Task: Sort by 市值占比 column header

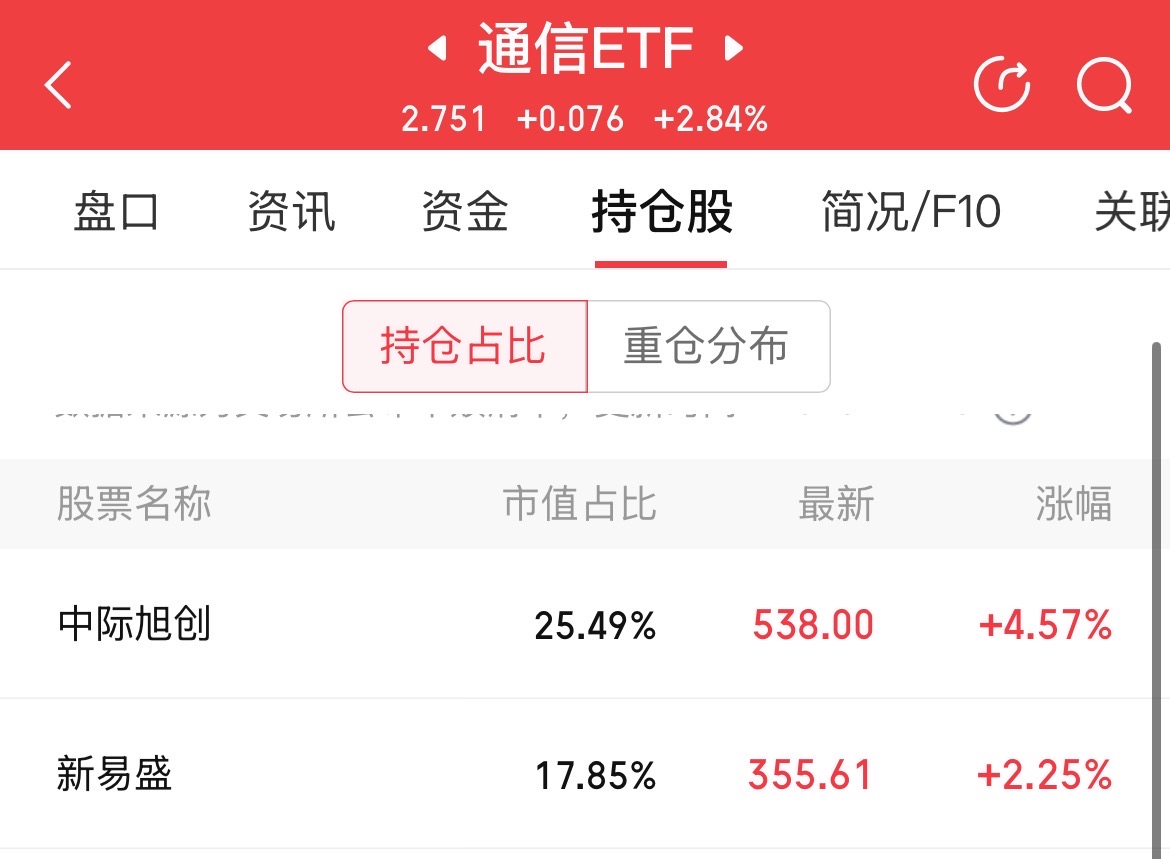Action: tap(579, 504)
